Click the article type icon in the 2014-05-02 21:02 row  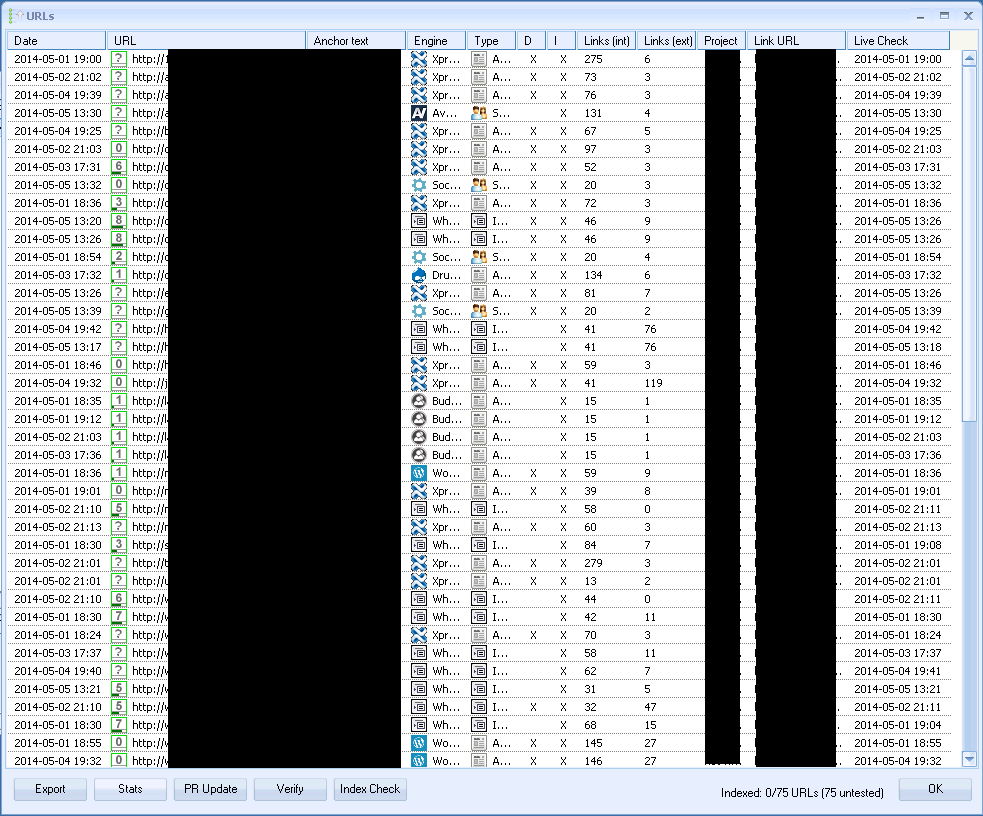click(479, 77)
